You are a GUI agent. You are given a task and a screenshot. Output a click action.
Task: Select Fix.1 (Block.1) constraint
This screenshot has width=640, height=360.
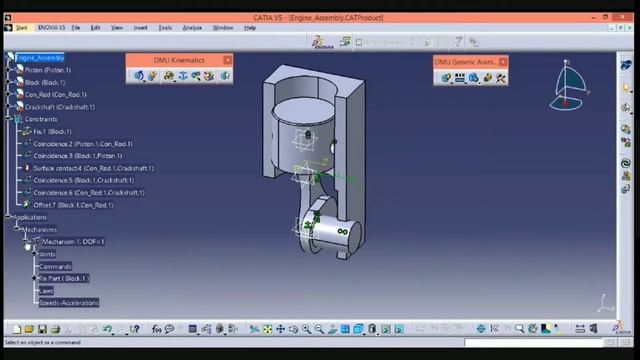pyautogui.click(x=52, y=131)
